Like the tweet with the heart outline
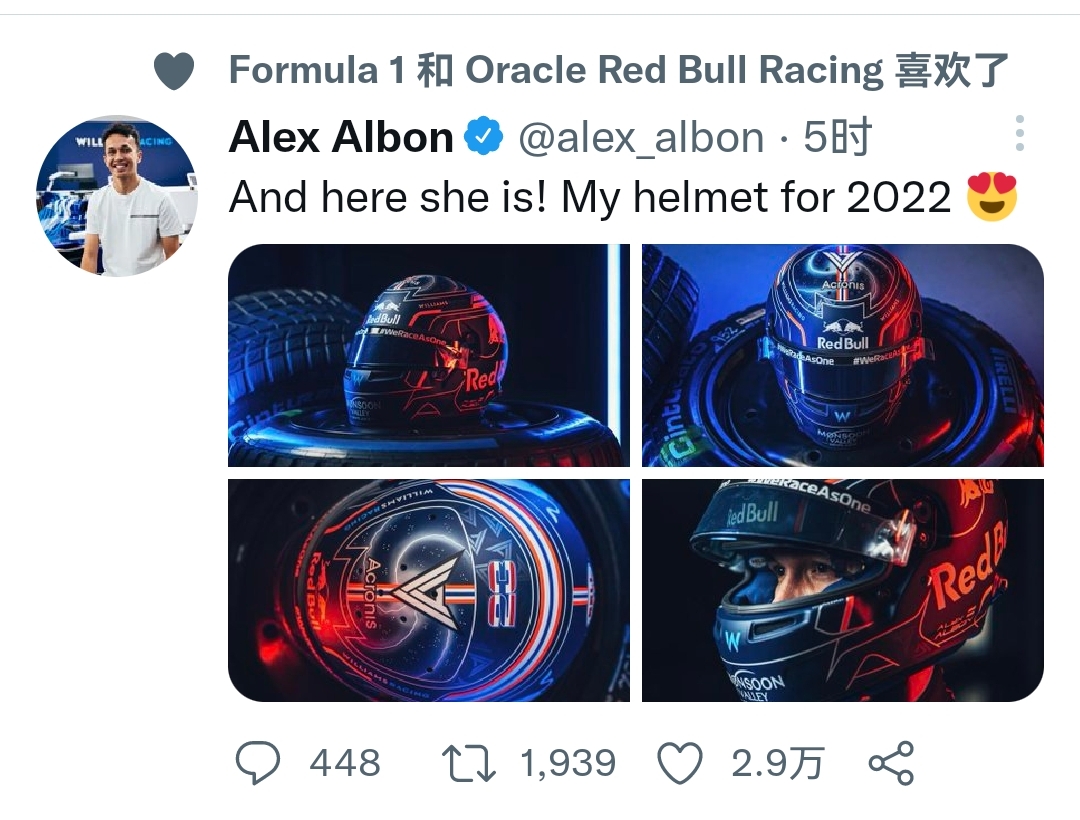This screenshot has height=820, width=1080. coord(681,764)
